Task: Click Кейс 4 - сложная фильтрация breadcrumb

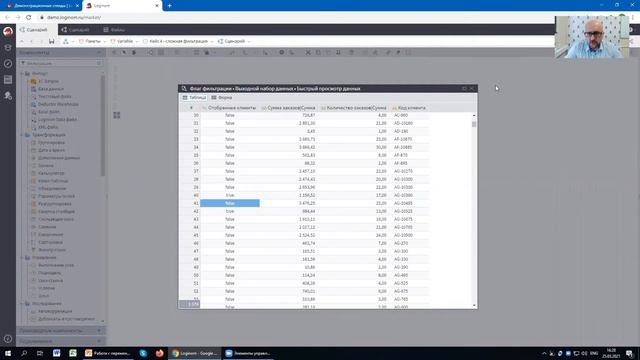Action: [x=178, y=42]
